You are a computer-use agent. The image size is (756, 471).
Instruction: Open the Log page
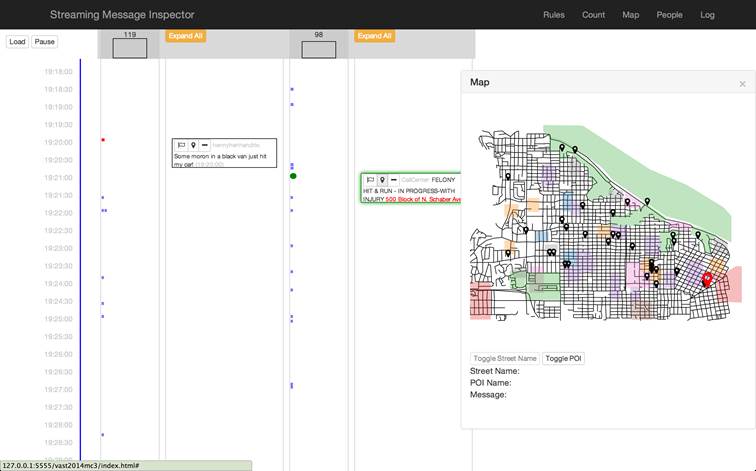pos(707,15)
